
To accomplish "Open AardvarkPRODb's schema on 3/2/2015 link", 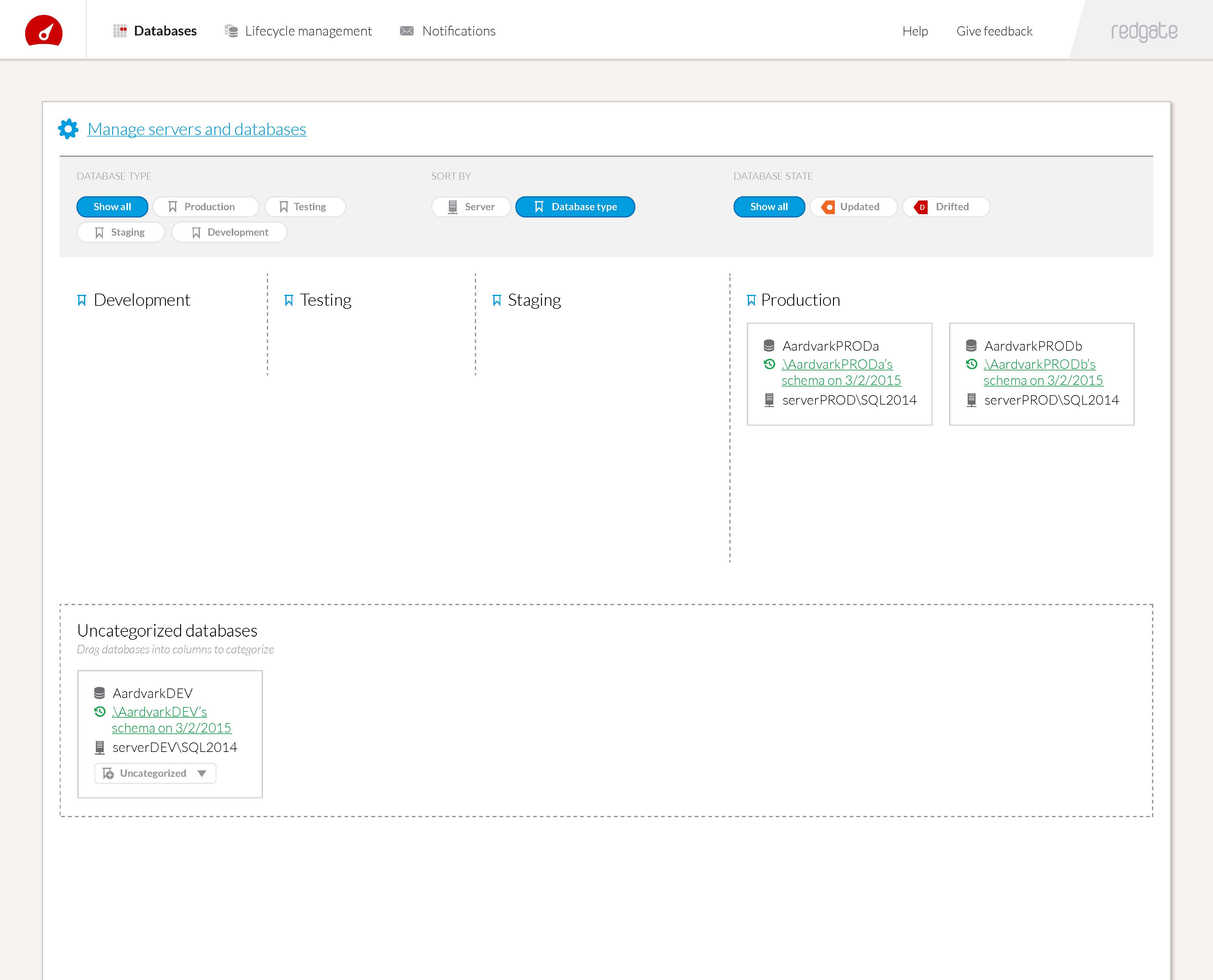I will pyautogui.click(x=1043, y=372).
